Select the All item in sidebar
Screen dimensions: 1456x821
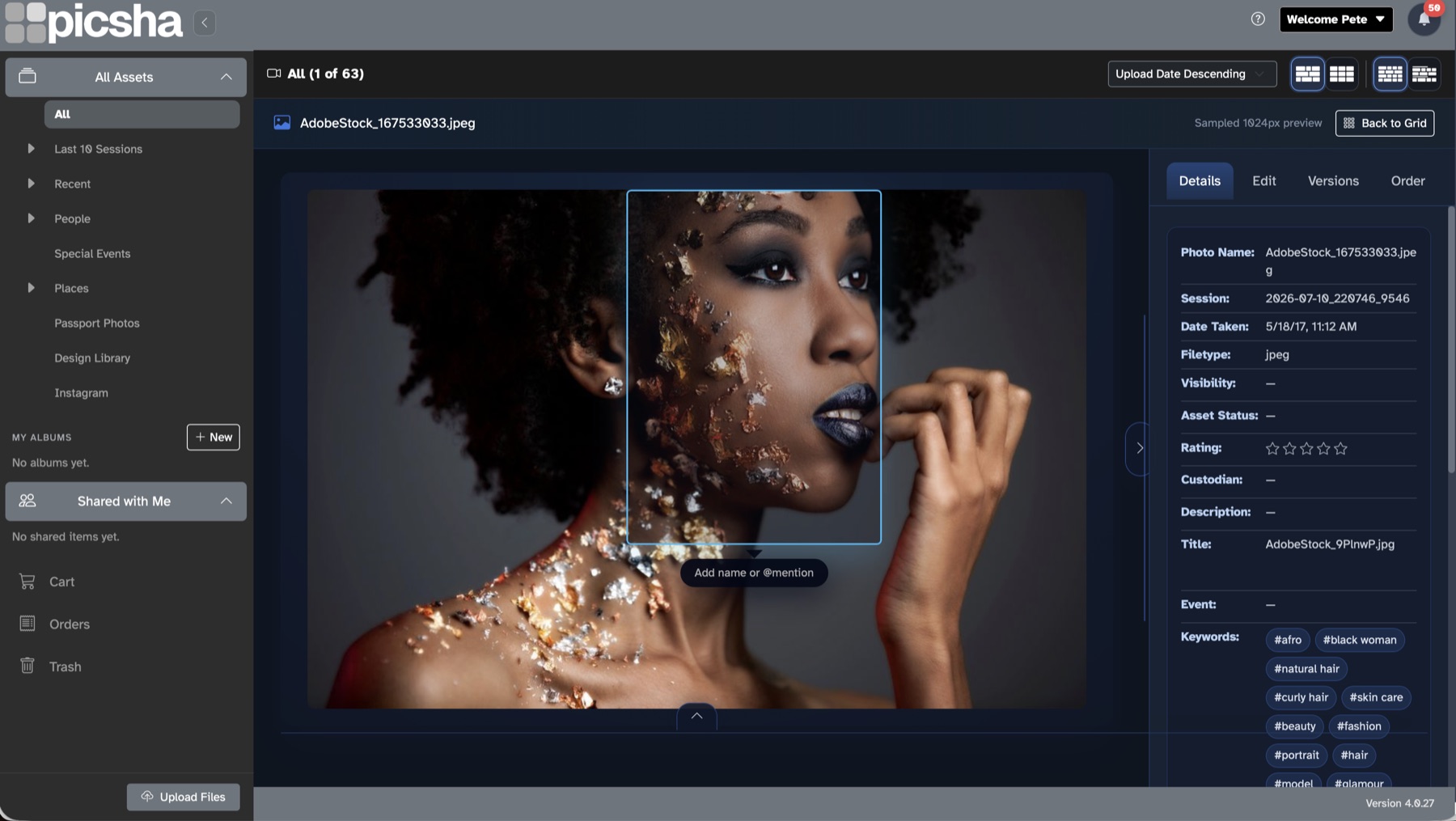click(x=142, y=114)
